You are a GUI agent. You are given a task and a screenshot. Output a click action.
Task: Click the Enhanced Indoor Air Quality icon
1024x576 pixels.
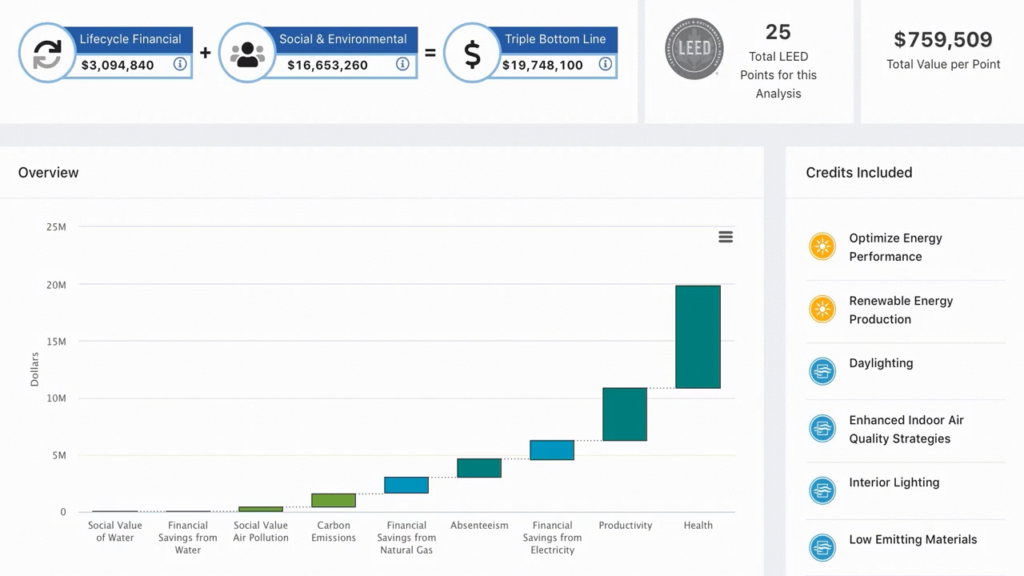point(822,429)
